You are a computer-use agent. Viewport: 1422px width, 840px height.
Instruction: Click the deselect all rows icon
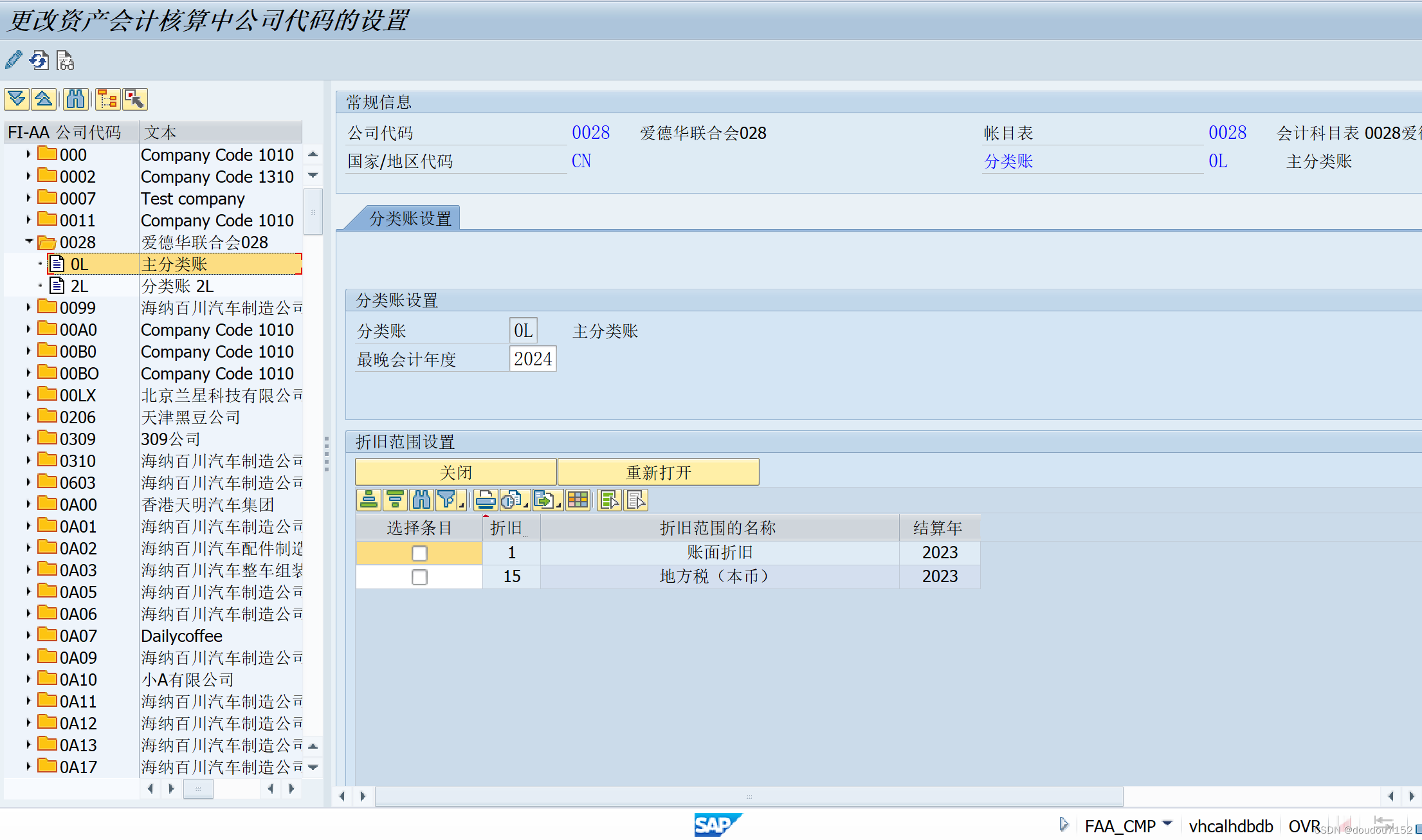(636, 500)
